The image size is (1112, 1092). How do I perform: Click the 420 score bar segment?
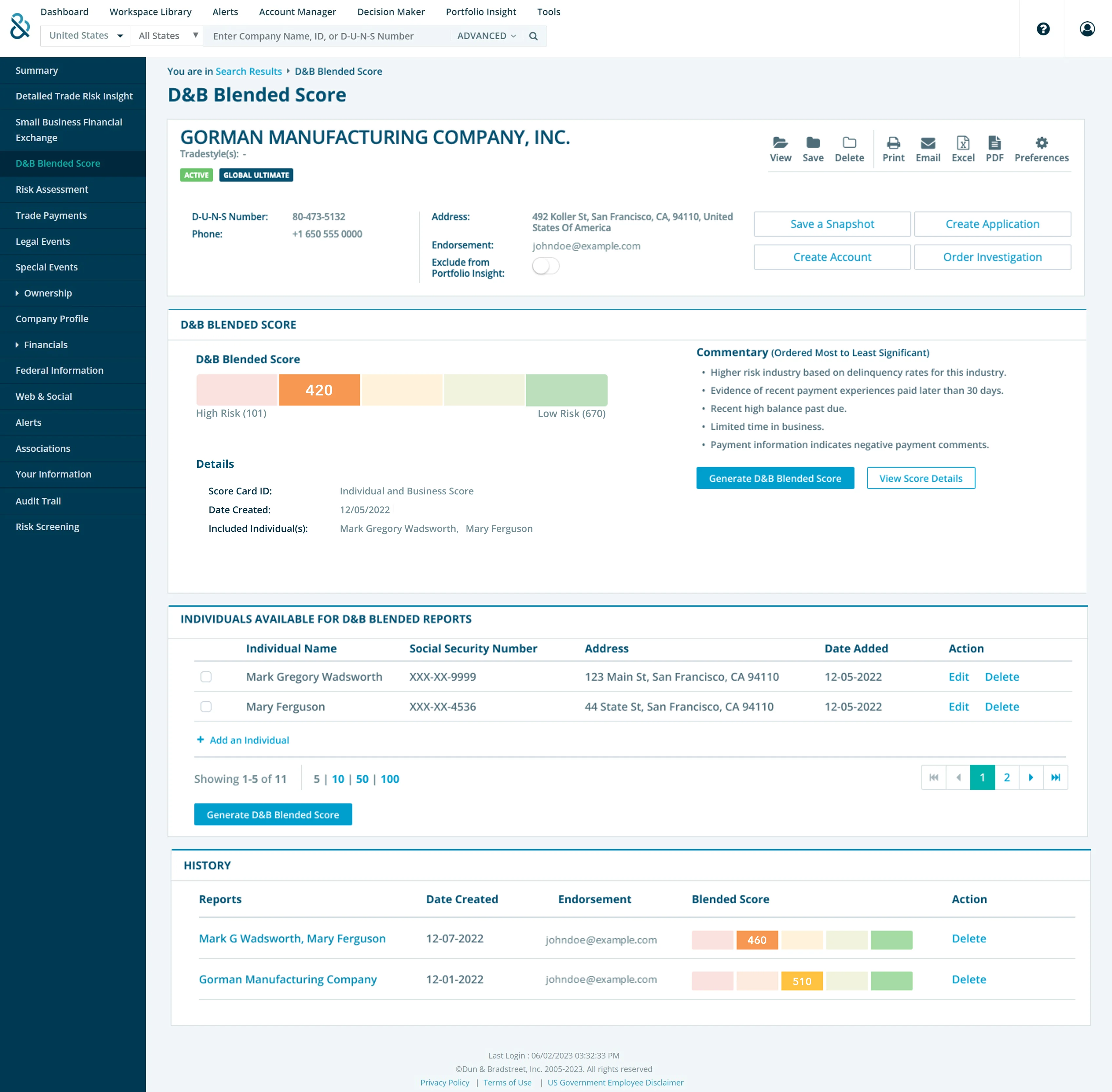coord(319,390)
